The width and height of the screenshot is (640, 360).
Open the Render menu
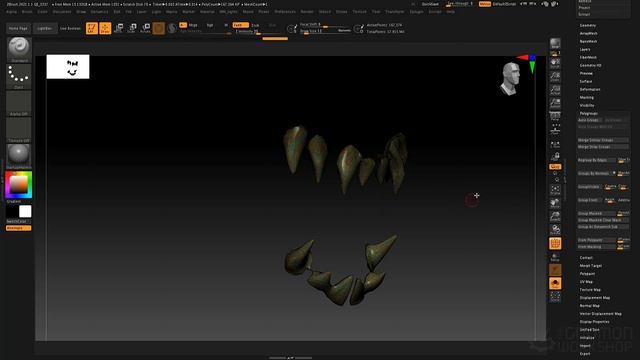(307, 12)
